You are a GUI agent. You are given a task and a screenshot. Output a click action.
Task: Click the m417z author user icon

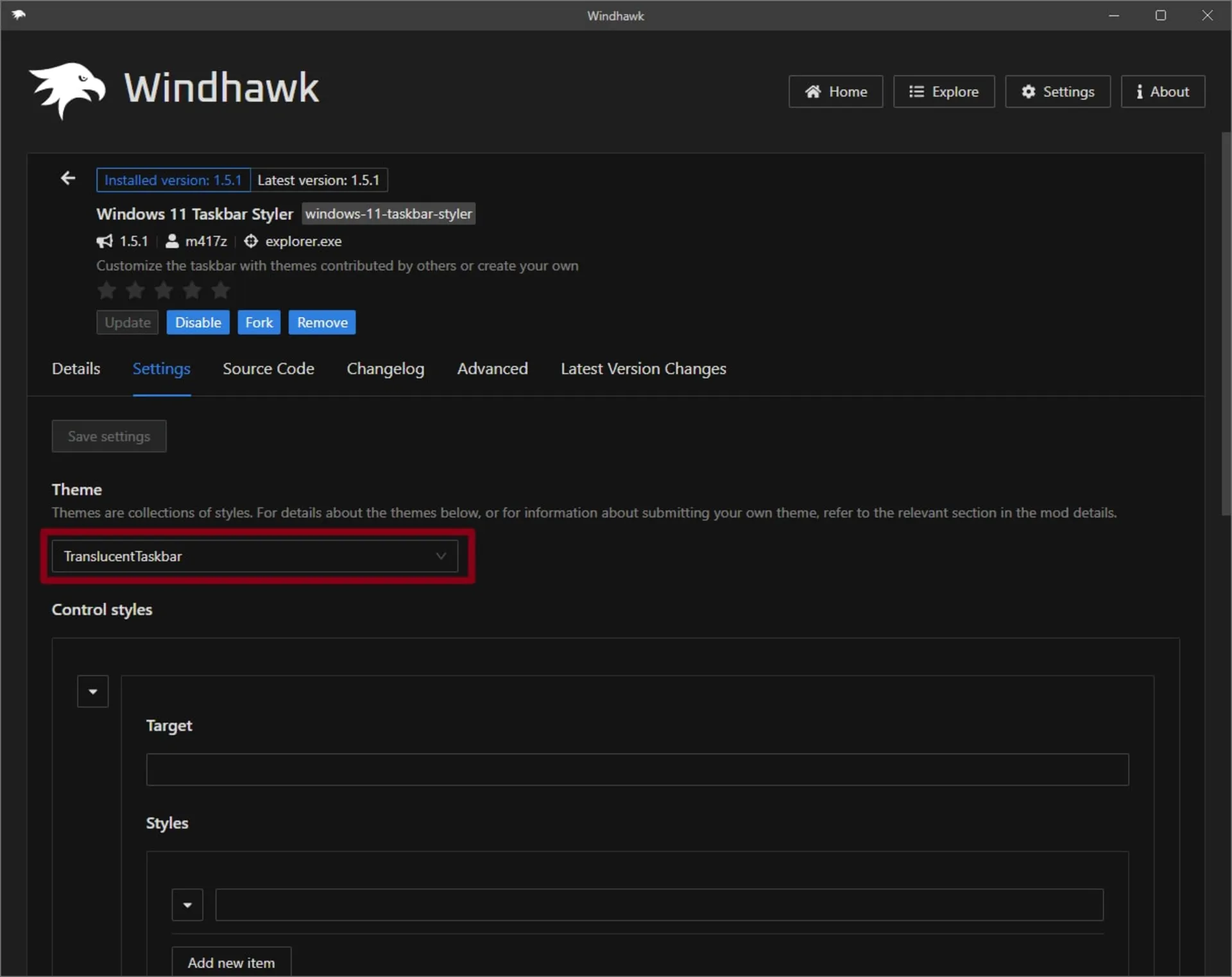(x=172, y=241)
